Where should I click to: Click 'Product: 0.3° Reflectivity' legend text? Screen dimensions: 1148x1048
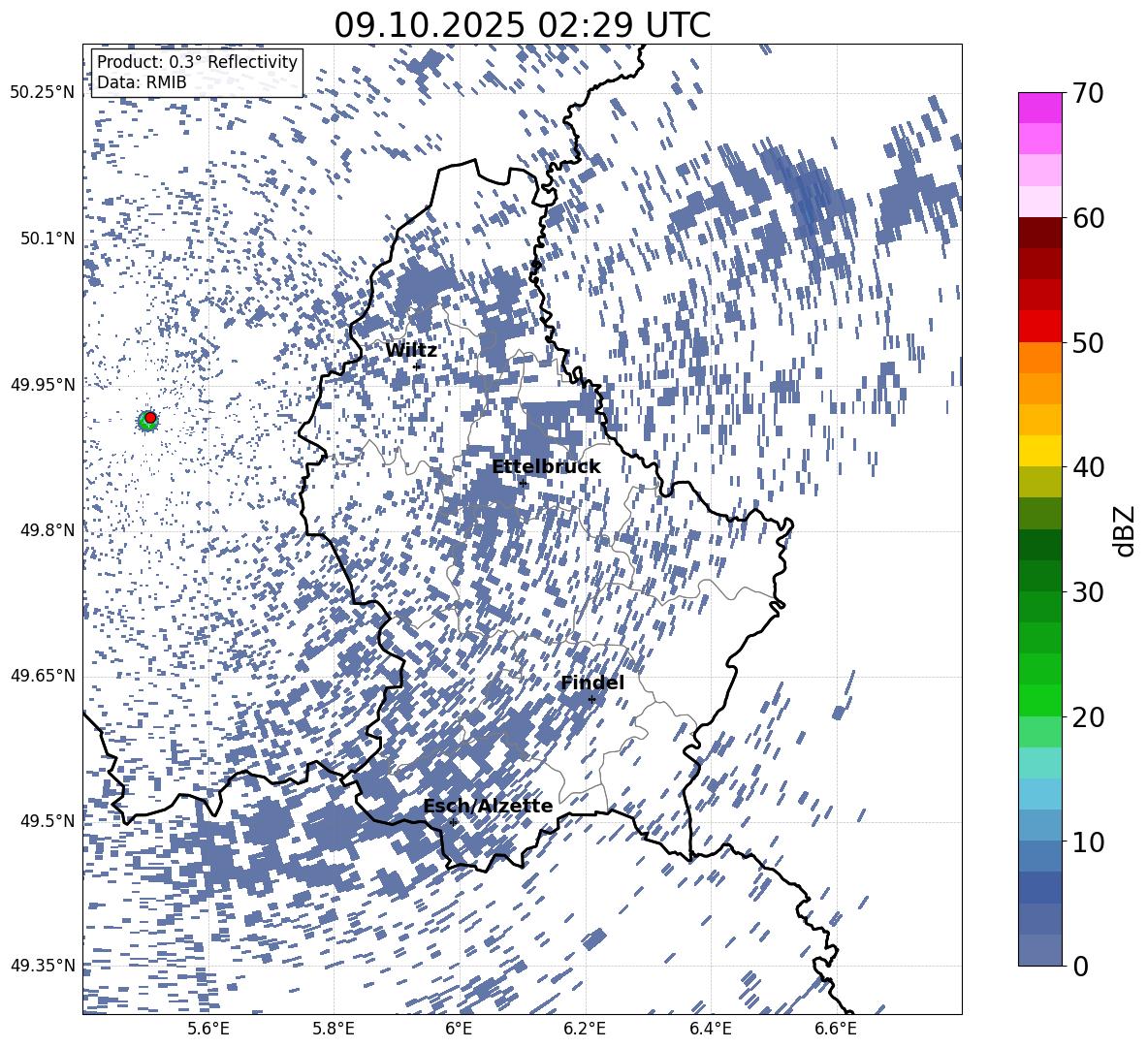[197, 62]
